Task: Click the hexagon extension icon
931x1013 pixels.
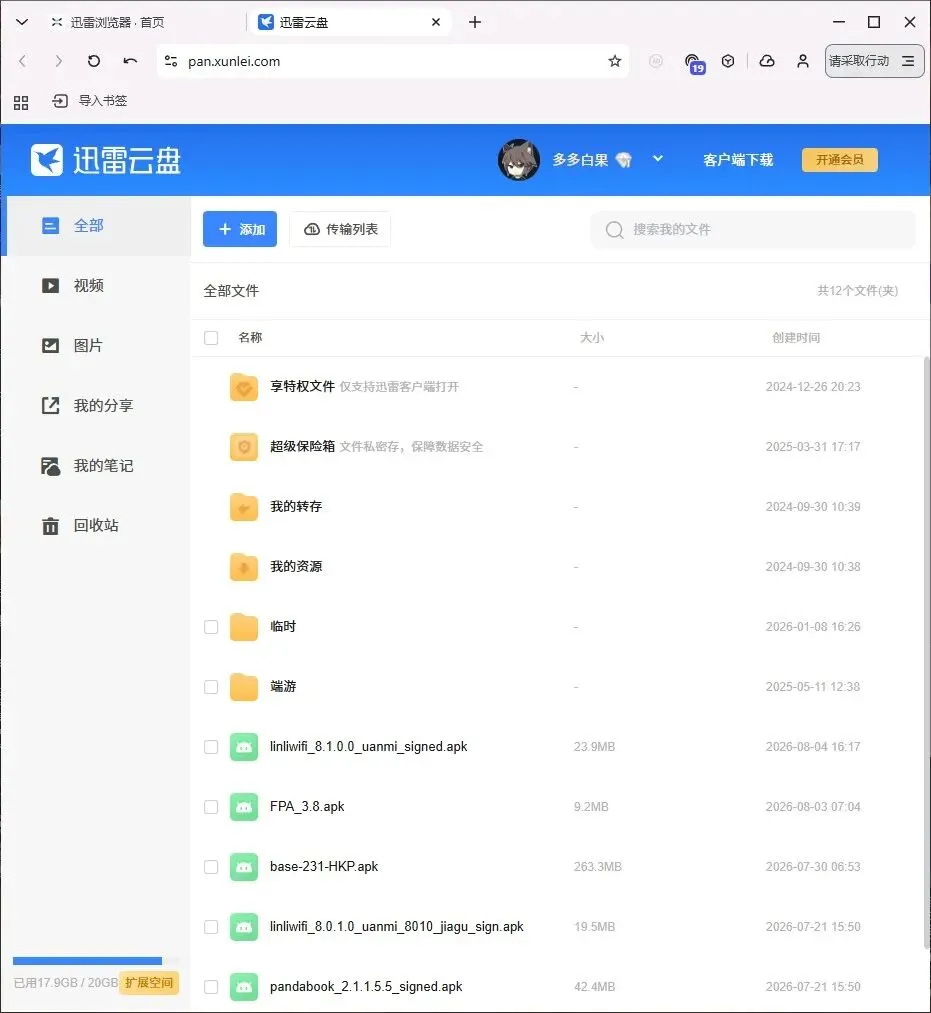Action: [728, 61]
